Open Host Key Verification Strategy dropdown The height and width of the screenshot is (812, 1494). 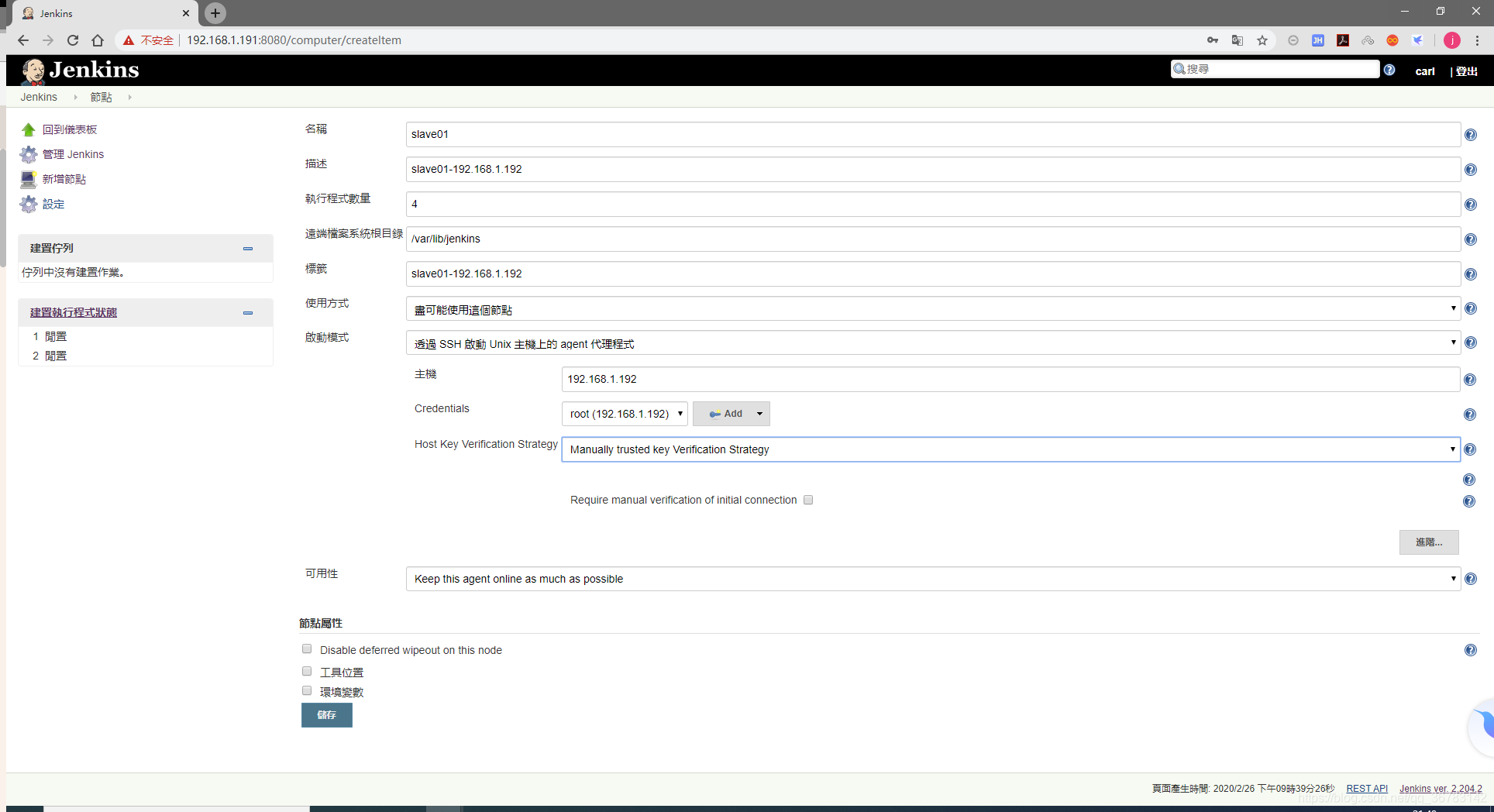pyautogui.click(x=1010, y=449)
